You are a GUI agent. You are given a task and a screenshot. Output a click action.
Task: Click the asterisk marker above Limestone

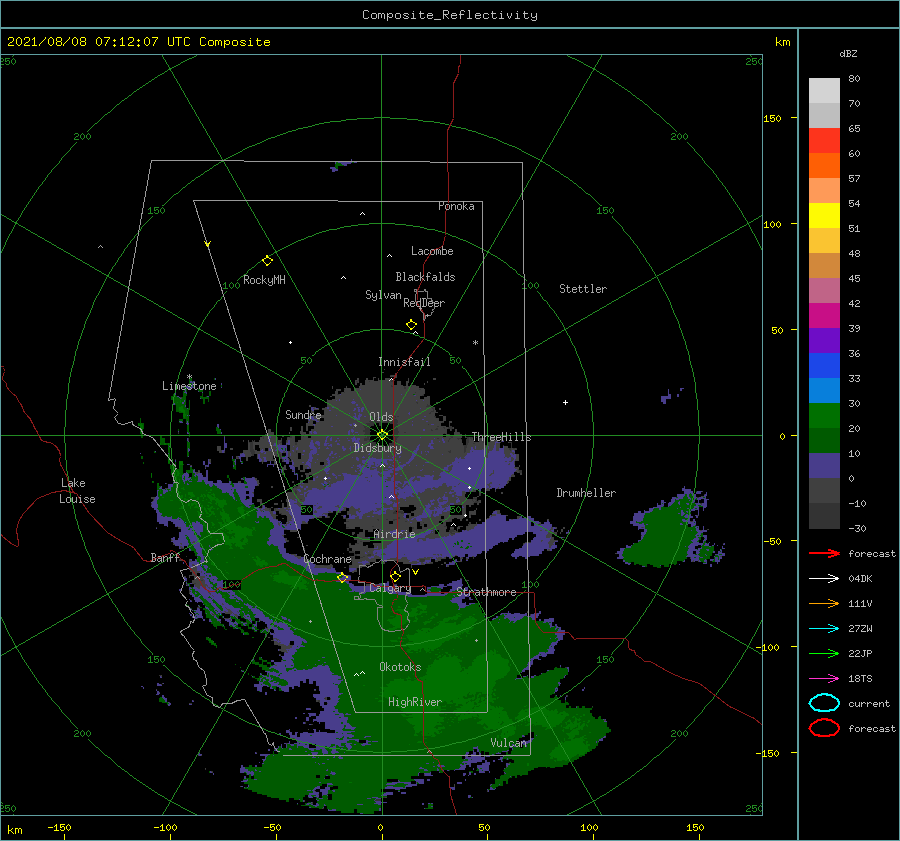189,377
